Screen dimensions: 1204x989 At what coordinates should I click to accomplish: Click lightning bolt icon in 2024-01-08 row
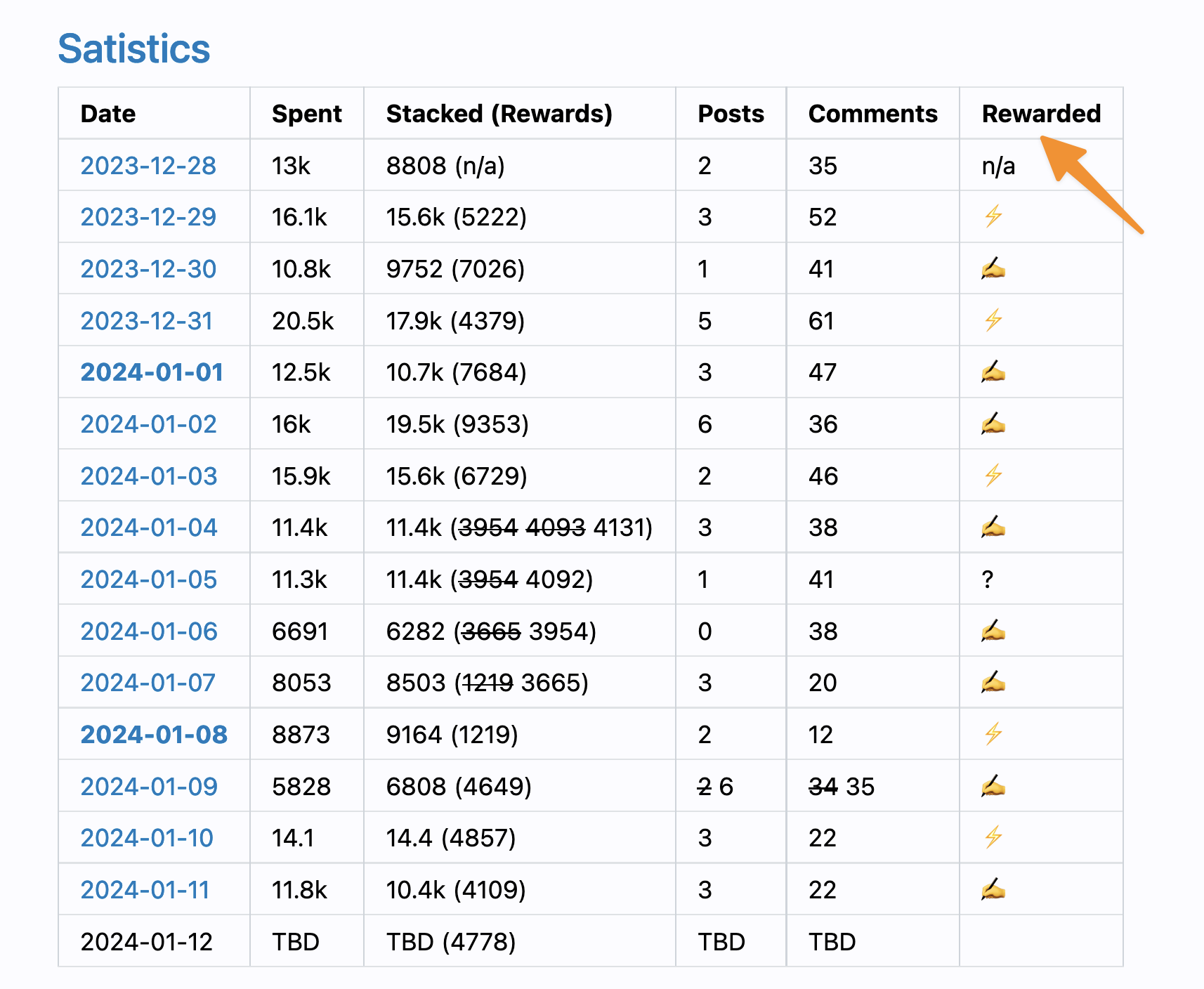[993, 734]
